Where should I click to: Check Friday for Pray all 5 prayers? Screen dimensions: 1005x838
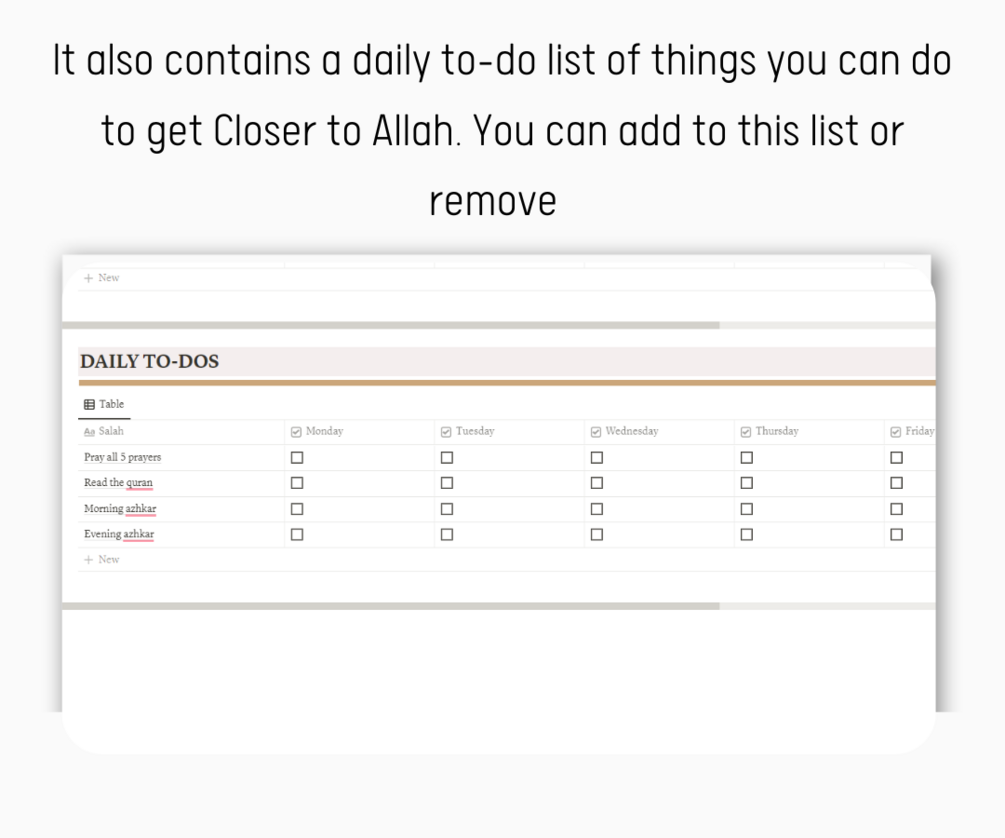(897, 458)
